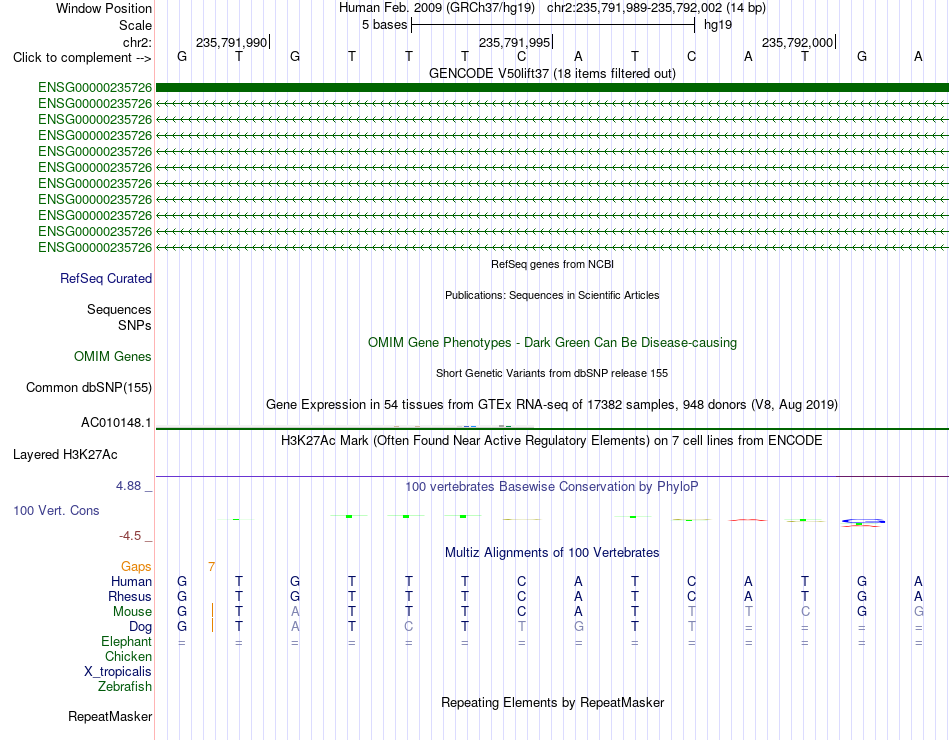Viewport: 950px width, 740px height.
Task: Click the H3K27Ac Mark ENCODE track title
Action: point(552,441)
